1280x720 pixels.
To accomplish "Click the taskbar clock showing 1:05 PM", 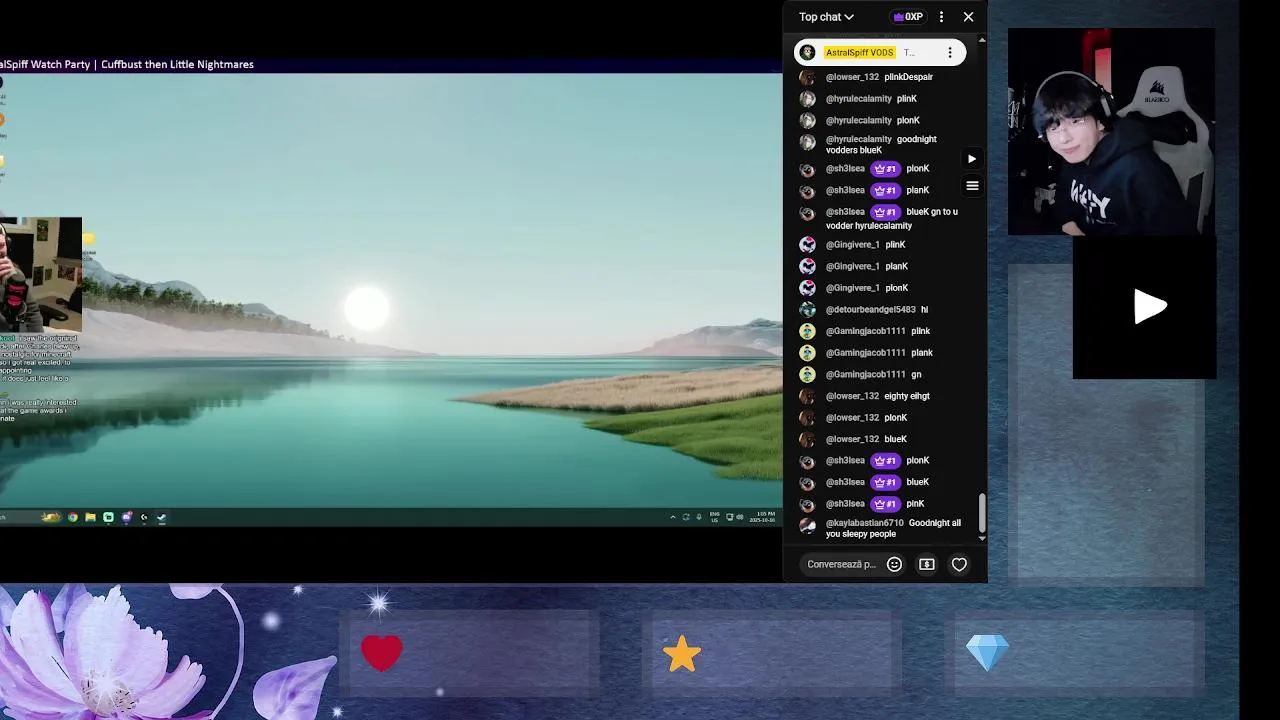I will pyautogui.click(x=764, y=517).
